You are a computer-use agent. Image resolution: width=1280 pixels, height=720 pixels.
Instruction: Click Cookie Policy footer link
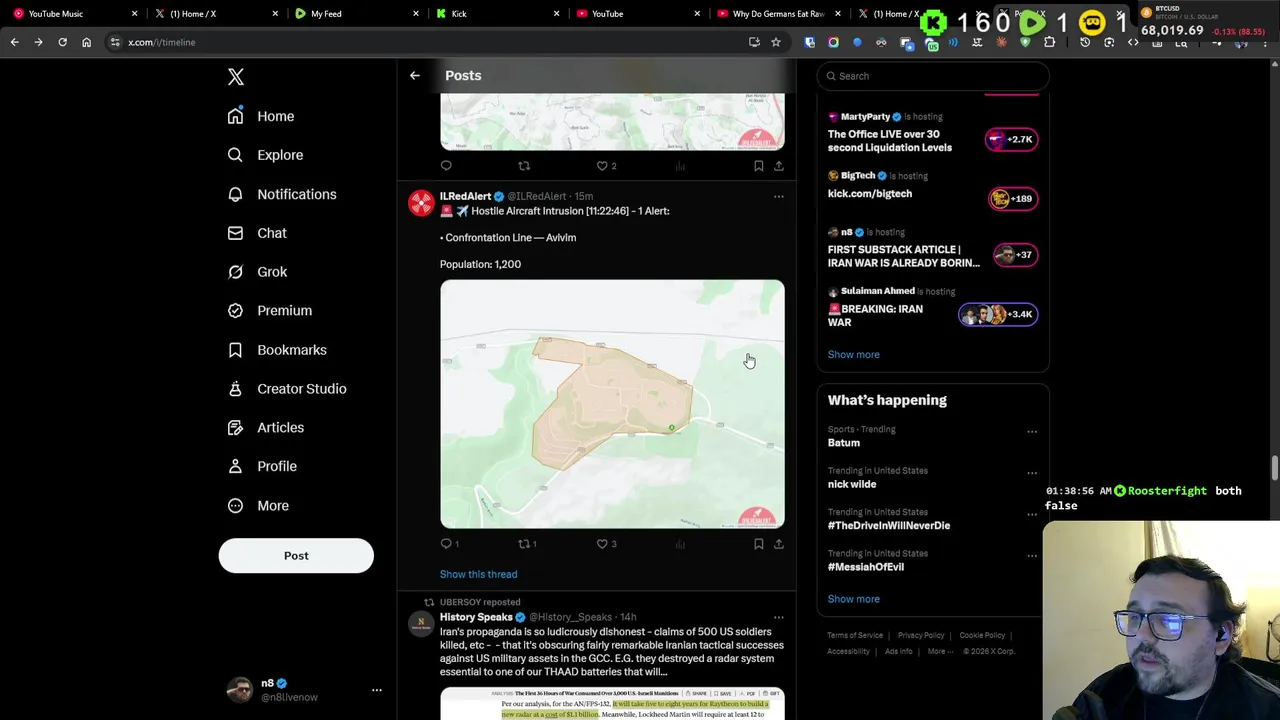coord(982,635)
